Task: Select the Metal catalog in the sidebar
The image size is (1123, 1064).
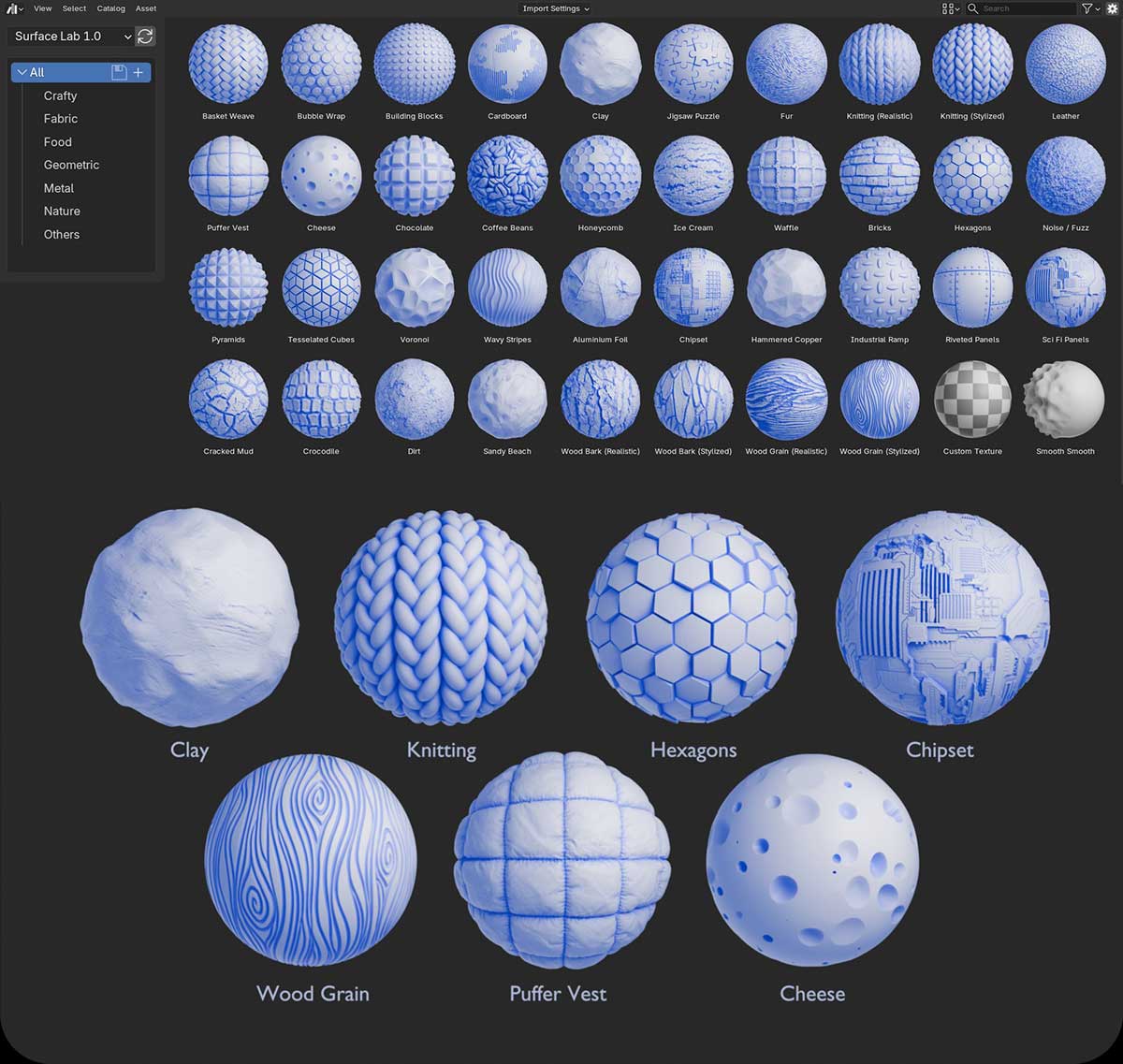Action: pos(59,188)
